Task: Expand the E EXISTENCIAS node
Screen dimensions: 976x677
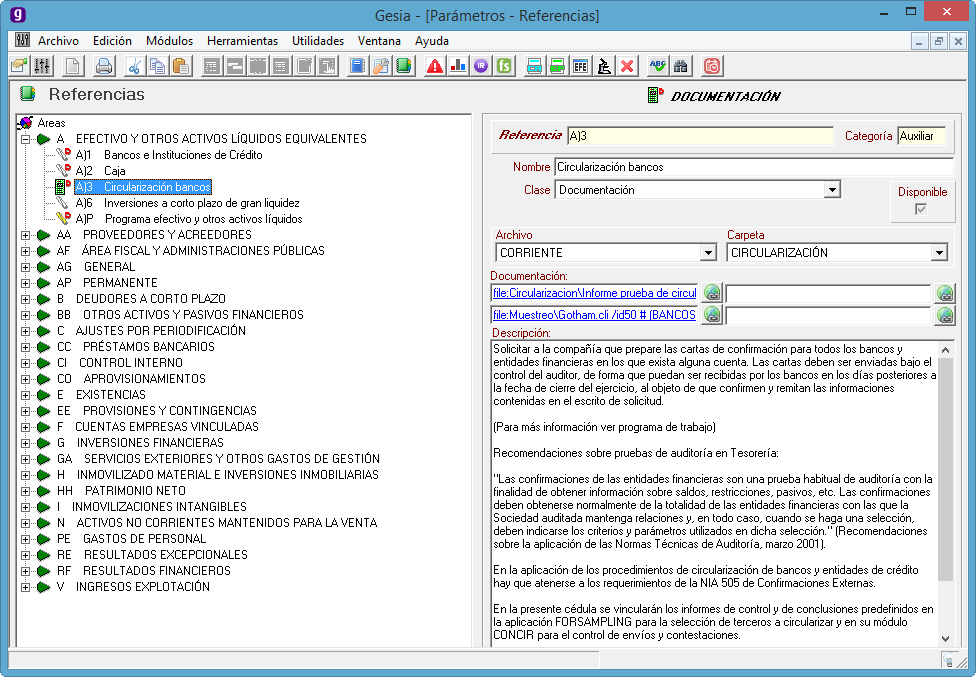Action: [x=26, y=395]
